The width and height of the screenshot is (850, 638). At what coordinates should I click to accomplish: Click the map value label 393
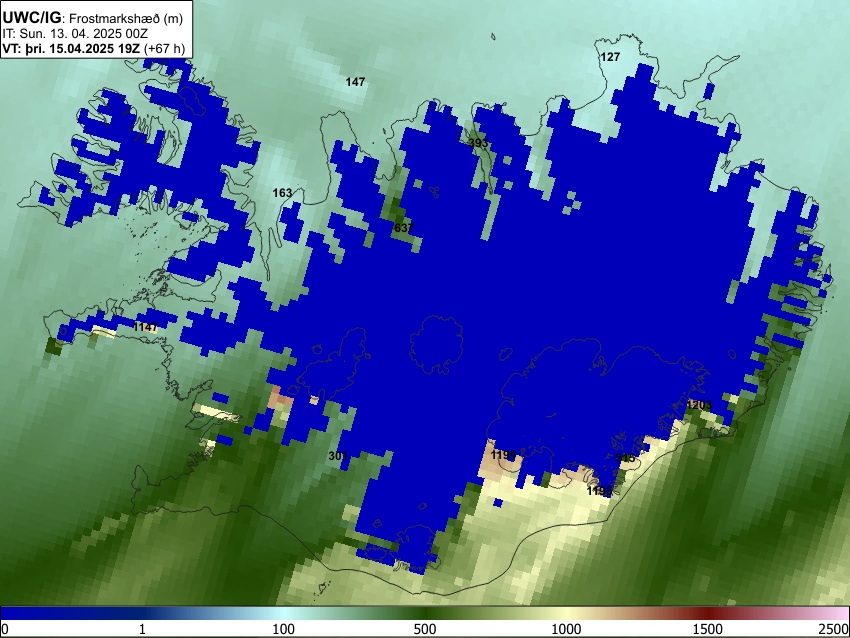(x=478, y=143)
